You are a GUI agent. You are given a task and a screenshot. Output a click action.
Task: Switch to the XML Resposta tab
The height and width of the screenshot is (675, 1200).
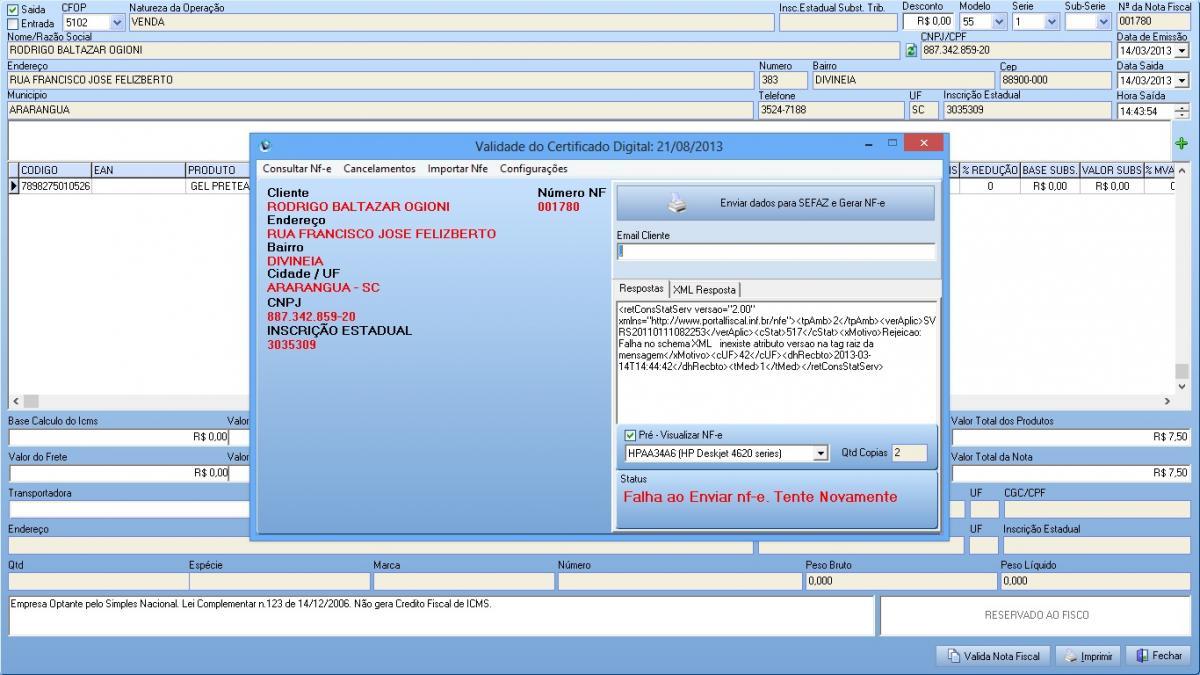pyautogui.click(x=704, y=289)
